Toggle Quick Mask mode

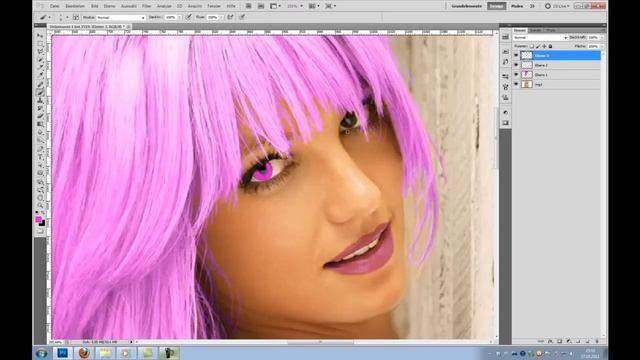(x=40, y=231)
